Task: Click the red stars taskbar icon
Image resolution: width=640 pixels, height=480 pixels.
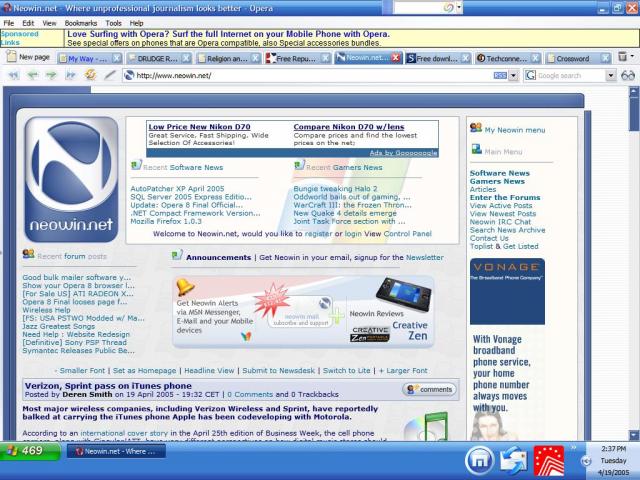Action: pos(549,461)
